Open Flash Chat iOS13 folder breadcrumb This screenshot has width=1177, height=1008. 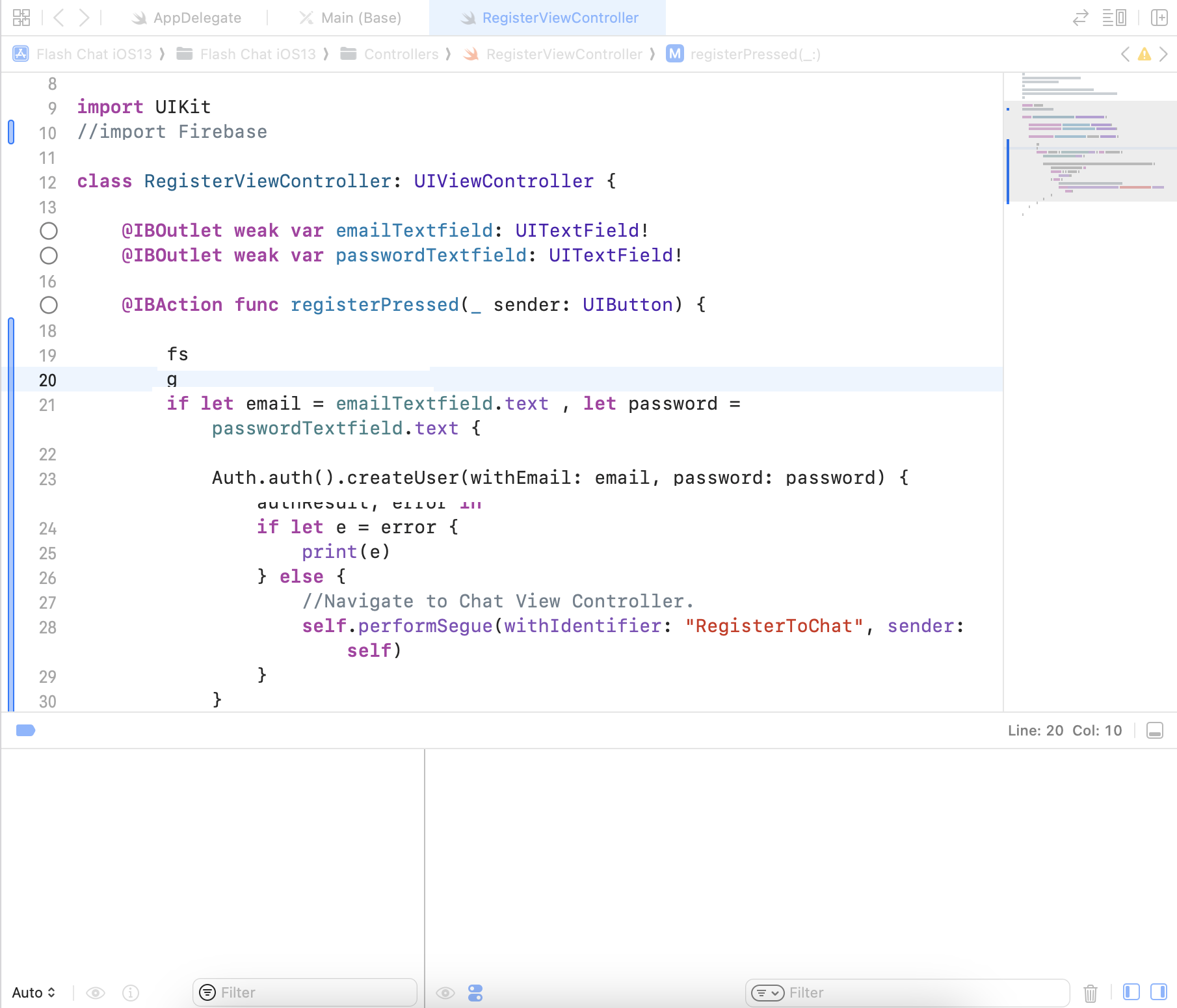coord(246,54)
